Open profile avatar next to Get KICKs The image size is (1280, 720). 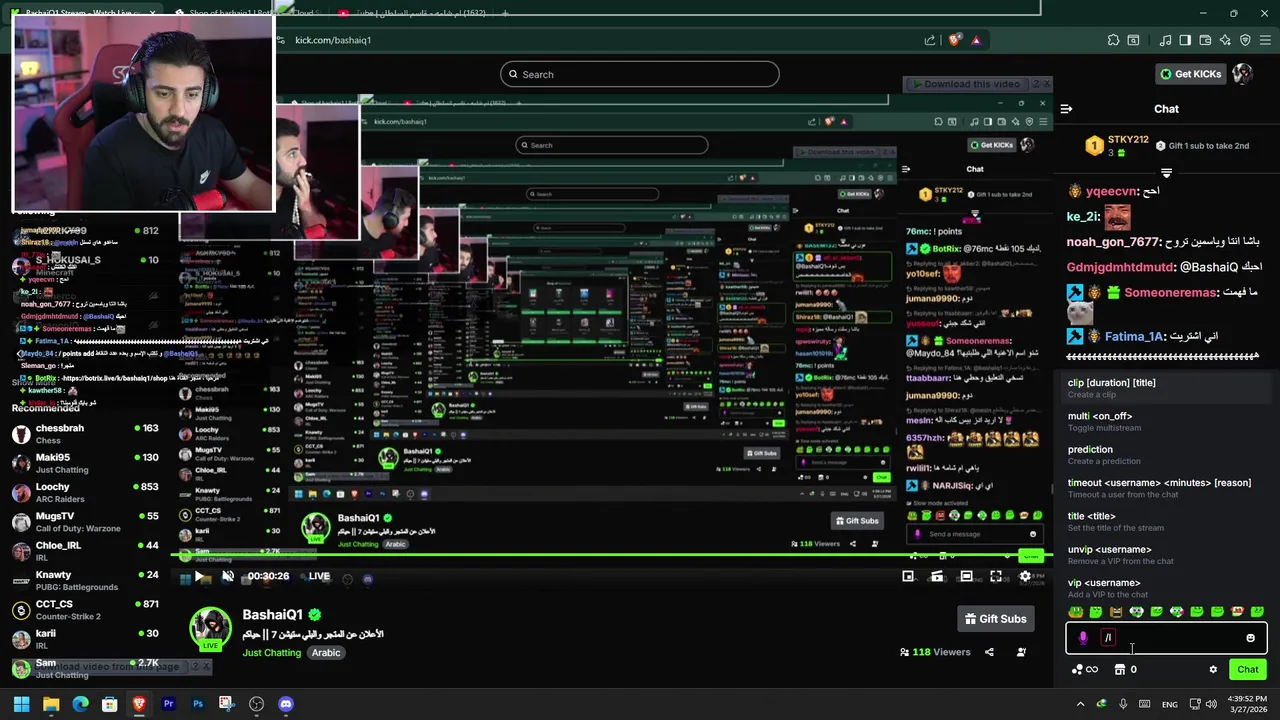1242,74
